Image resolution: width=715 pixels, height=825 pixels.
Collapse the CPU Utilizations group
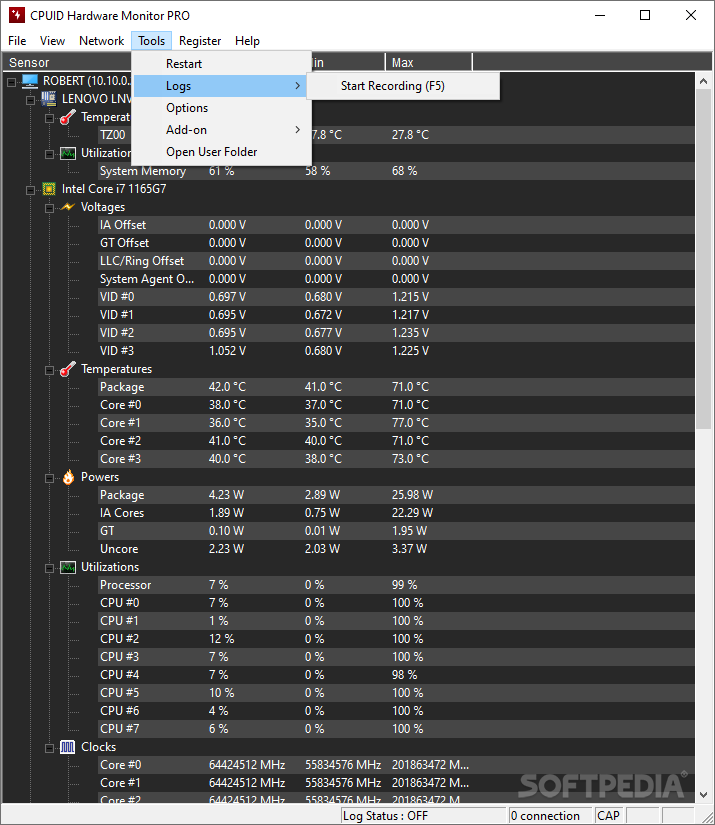tap(49, 568)
